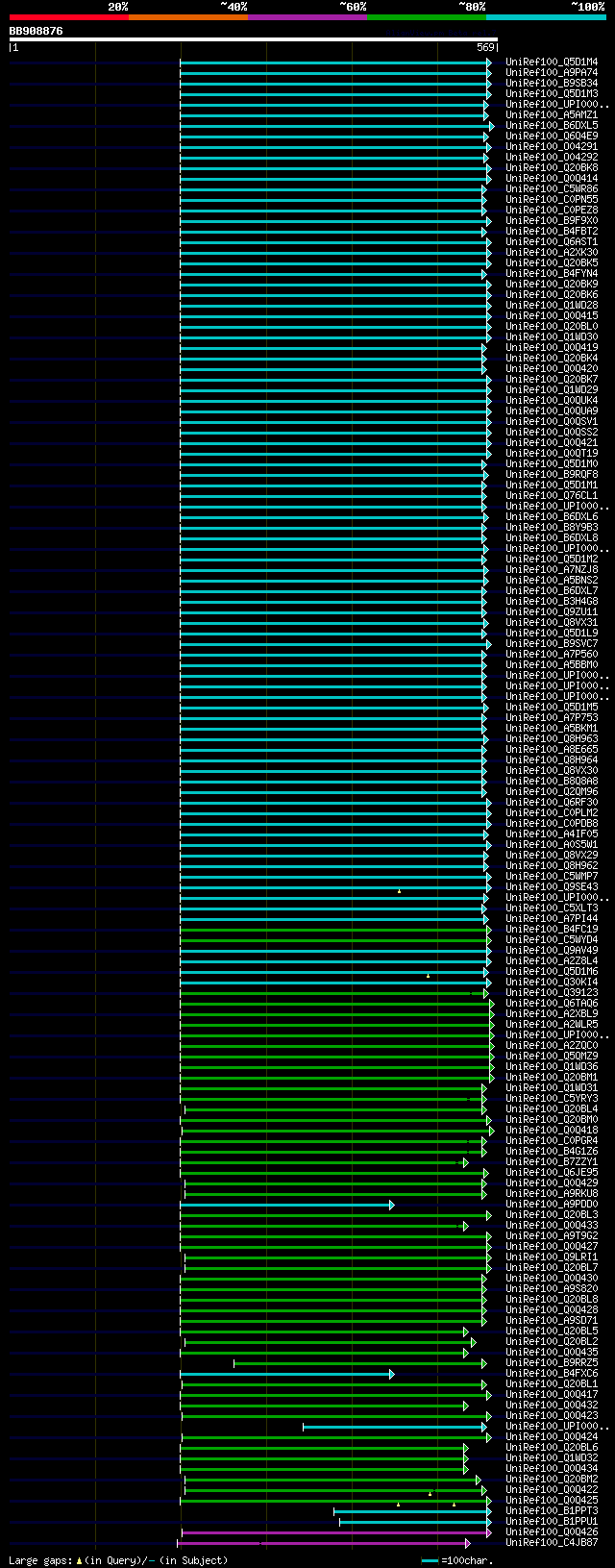Select hit UniRef100_Q0QSV1
The width and height of the screenshot is (615, 1568).
552,422
